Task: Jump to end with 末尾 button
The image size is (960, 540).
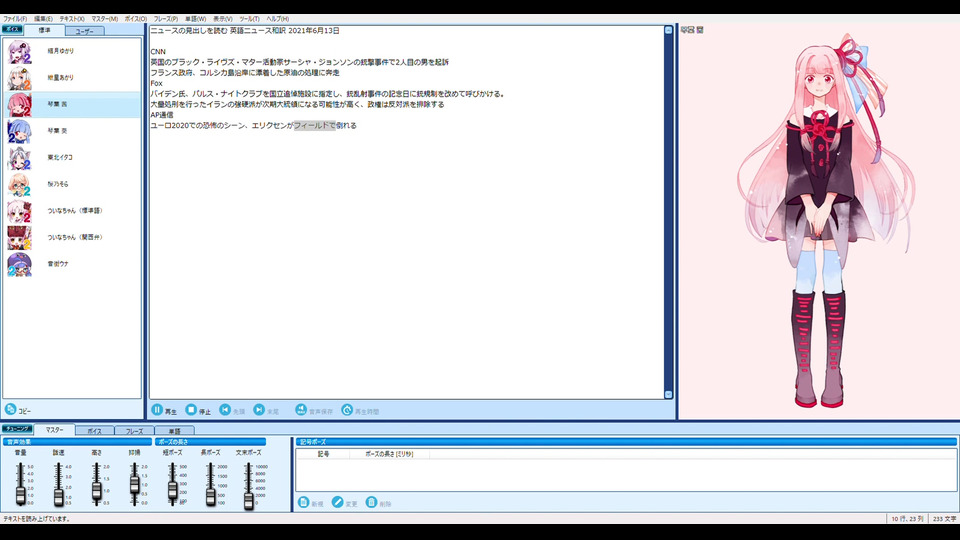Action: pyautogui.click(x=266, y=410)
